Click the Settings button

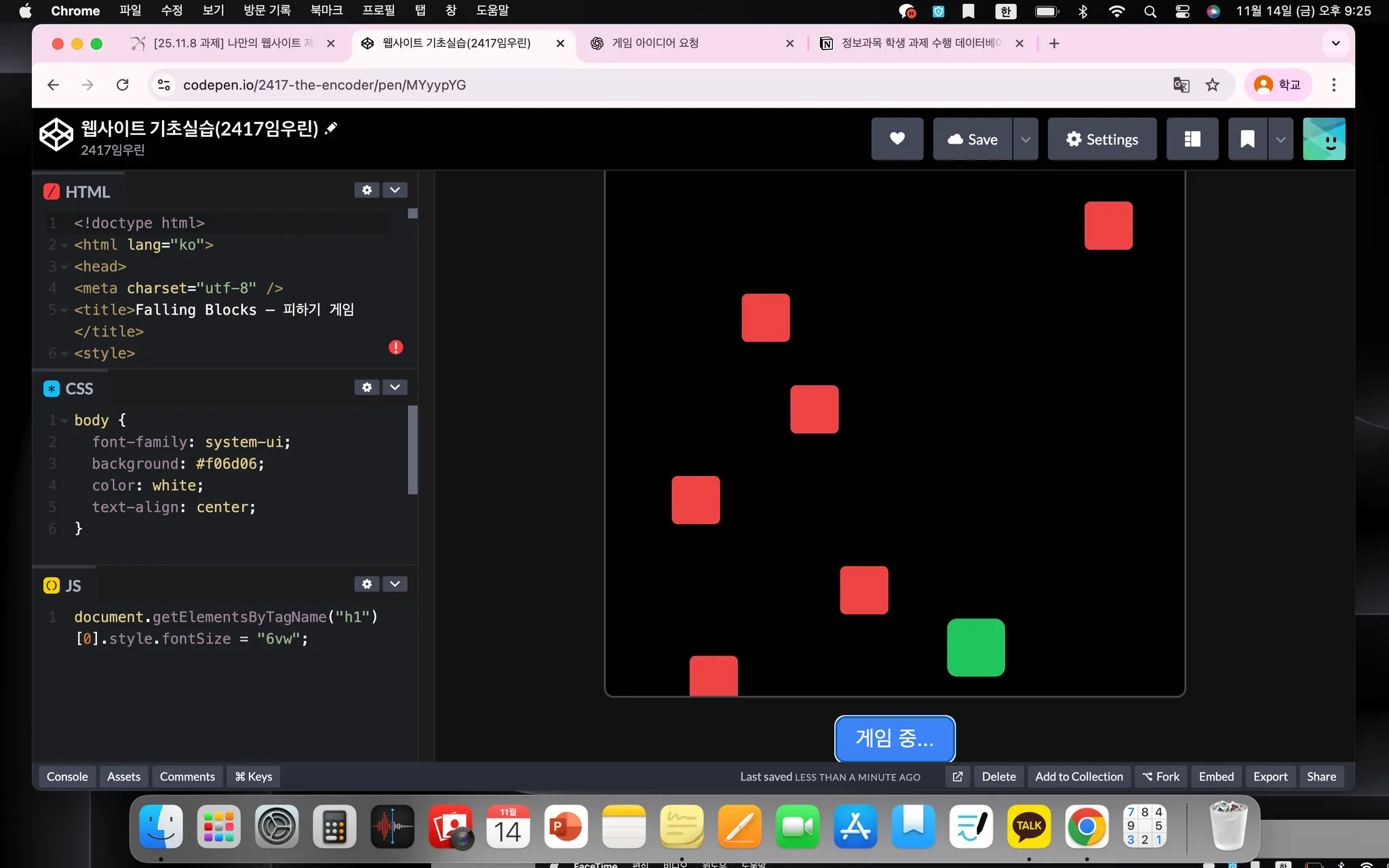[1101, 139]
